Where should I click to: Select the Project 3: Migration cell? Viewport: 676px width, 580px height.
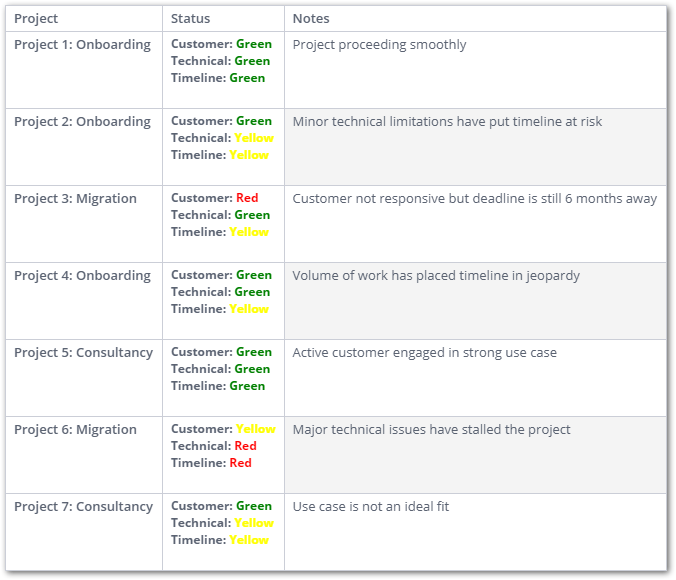pyautogui.click(x=75, y=198)
